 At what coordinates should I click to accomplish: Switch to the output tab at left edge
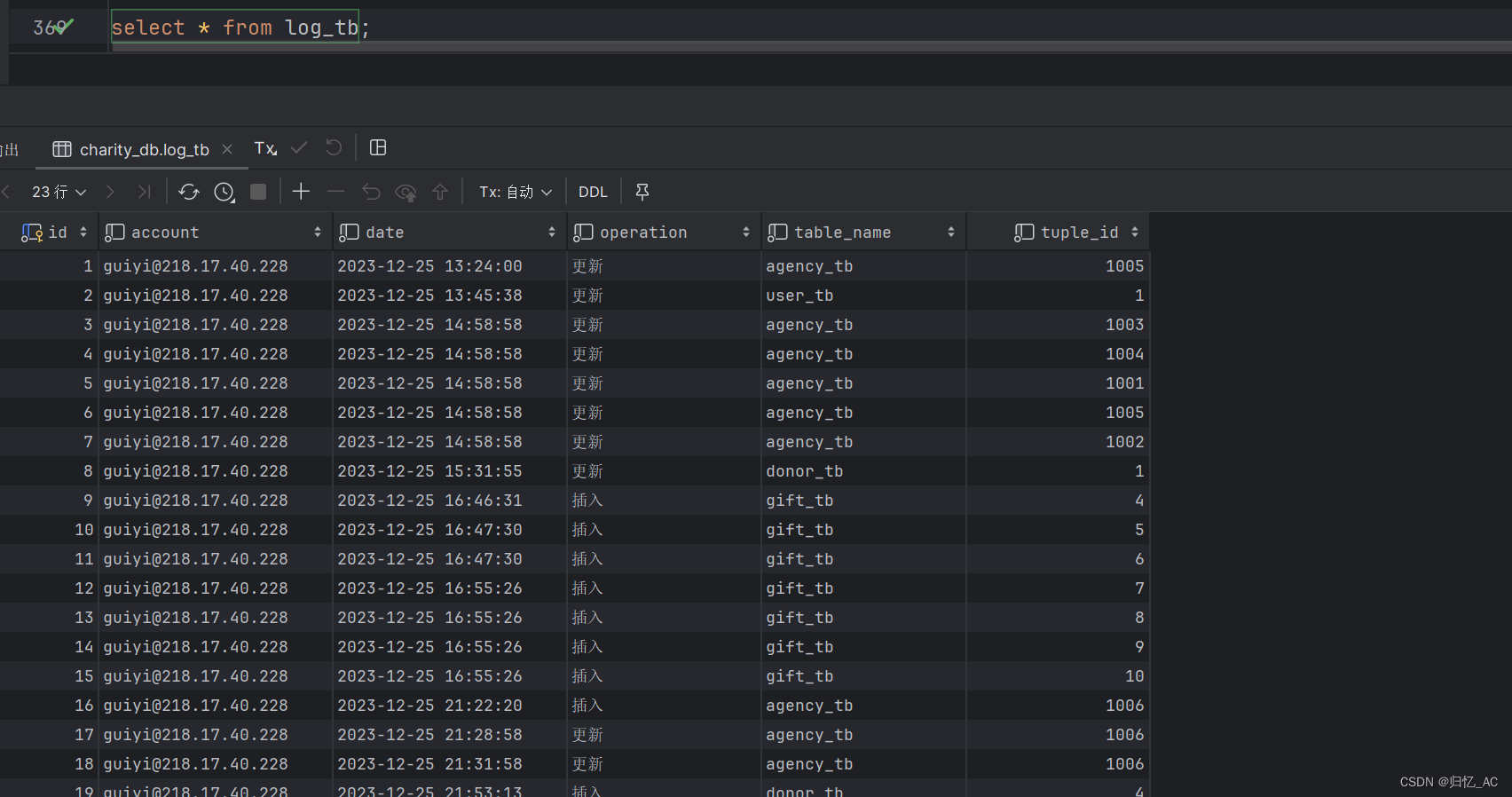coord(10,149)
